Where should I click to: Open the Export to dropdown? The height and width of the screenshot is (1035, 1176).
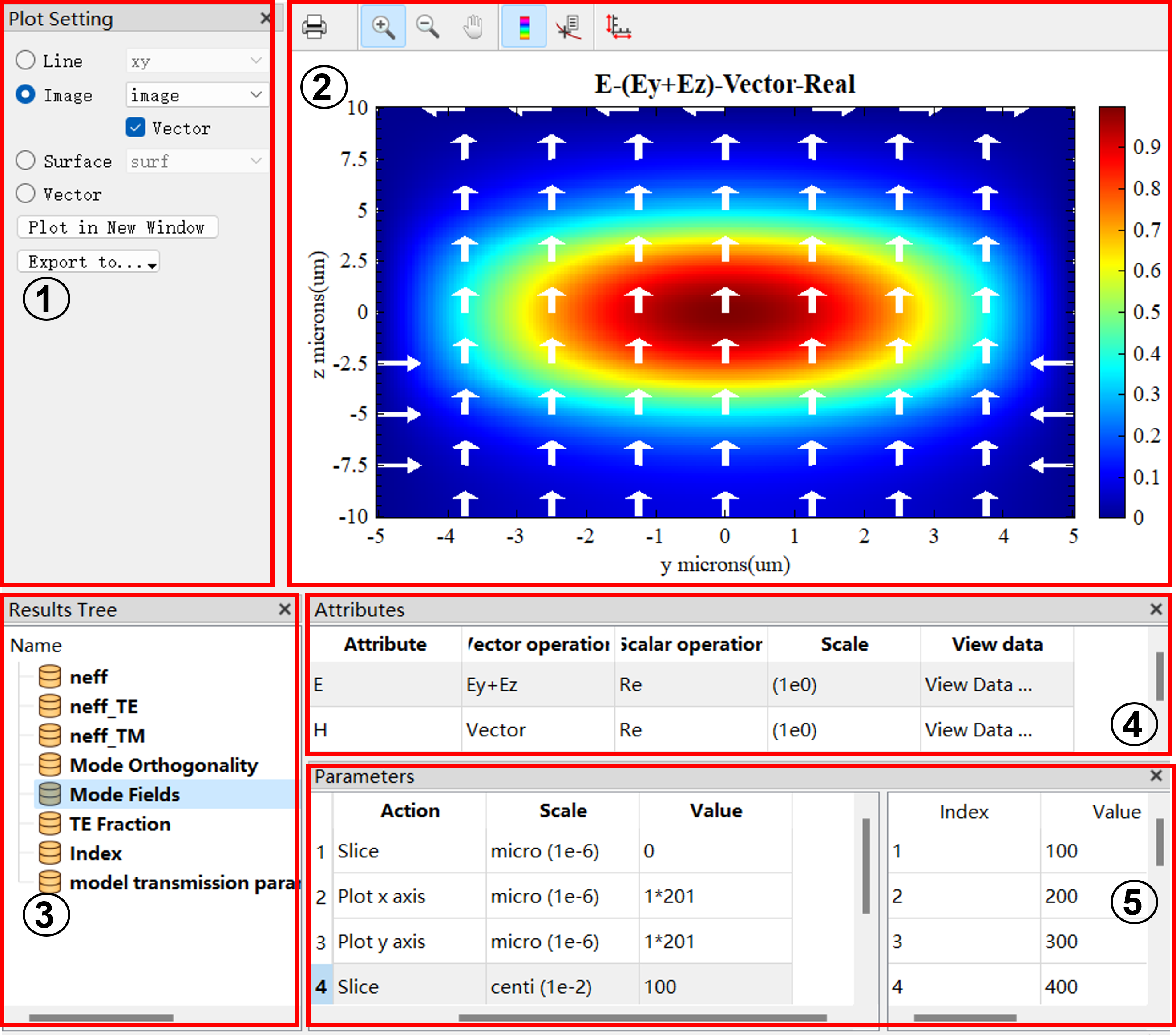point(89,262)
